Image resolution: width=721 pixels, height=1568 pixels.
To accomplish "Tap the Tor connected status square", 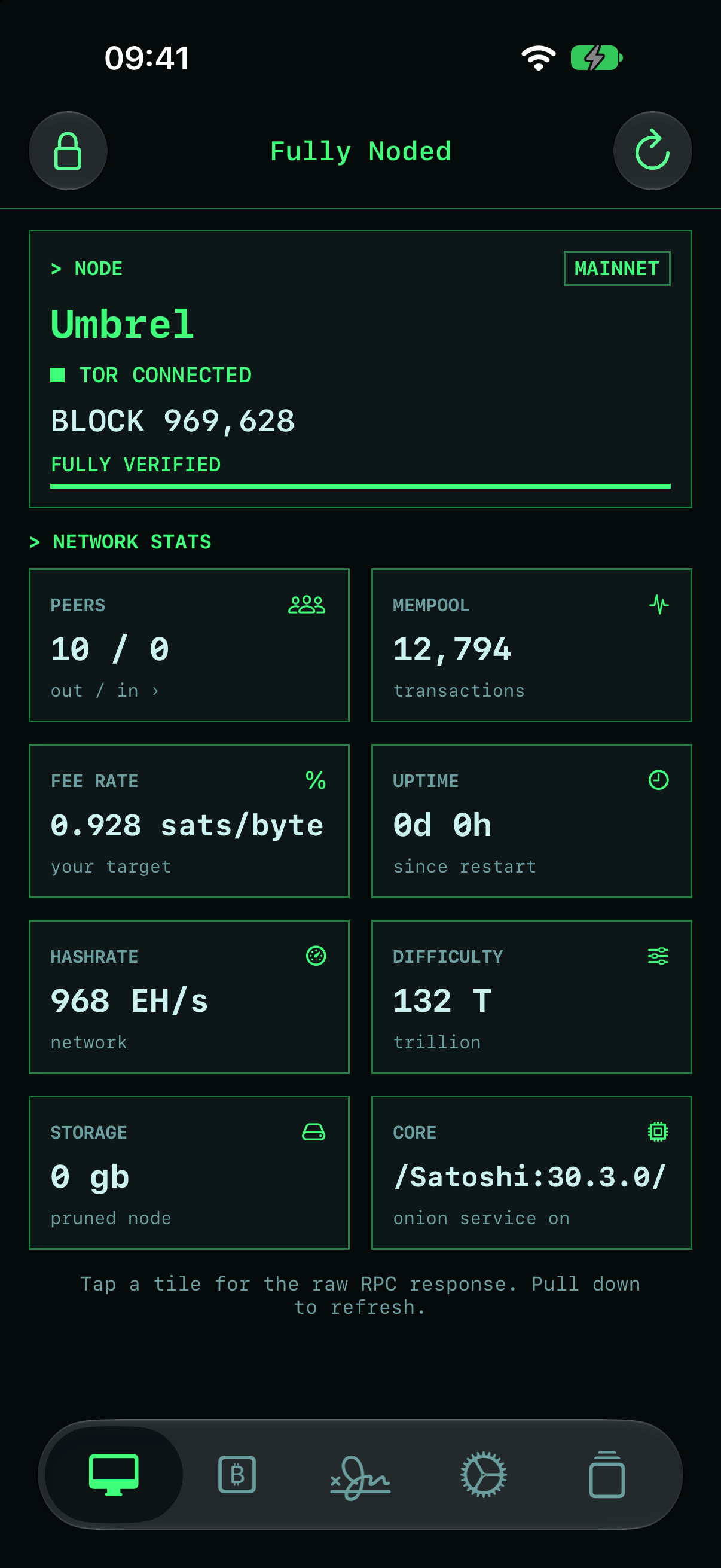I will (x=58, y=375).
